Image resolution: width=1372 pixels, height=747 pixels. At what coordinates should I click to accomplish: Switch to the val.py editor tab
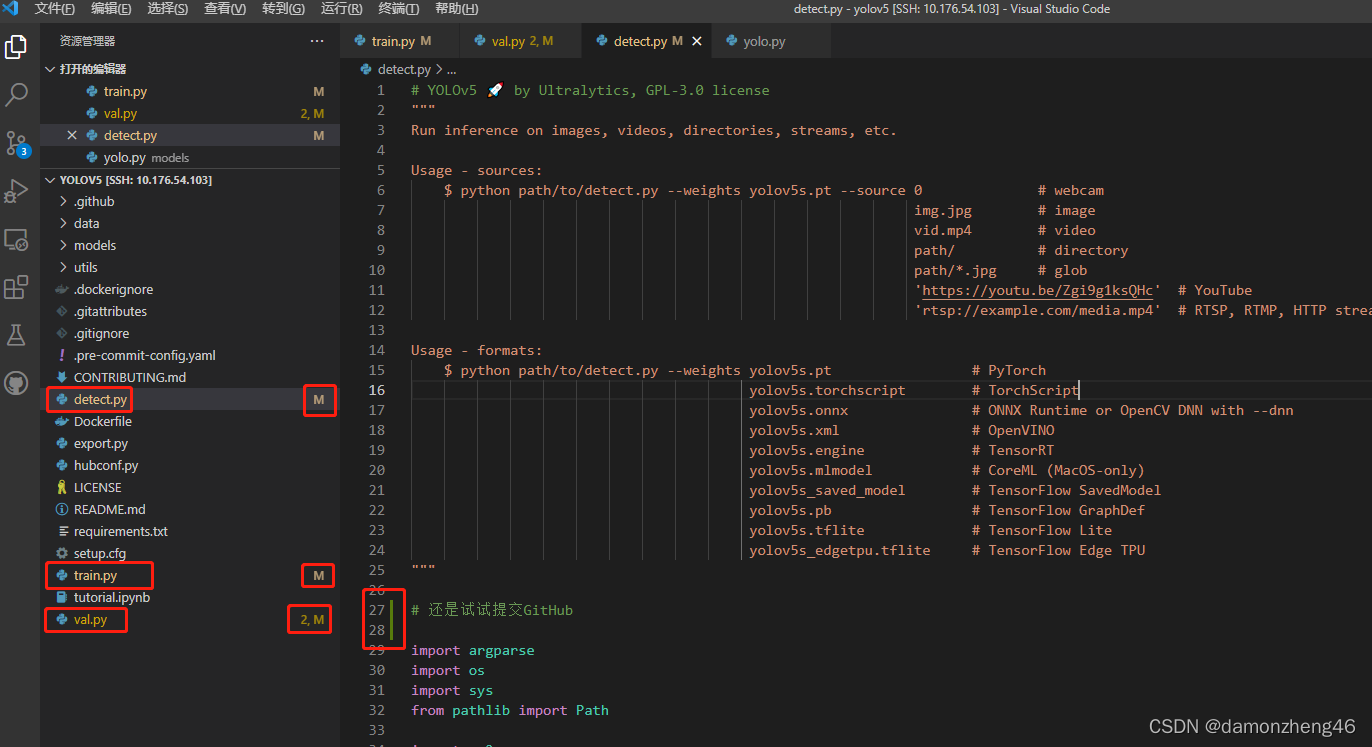tap(520, 41)
